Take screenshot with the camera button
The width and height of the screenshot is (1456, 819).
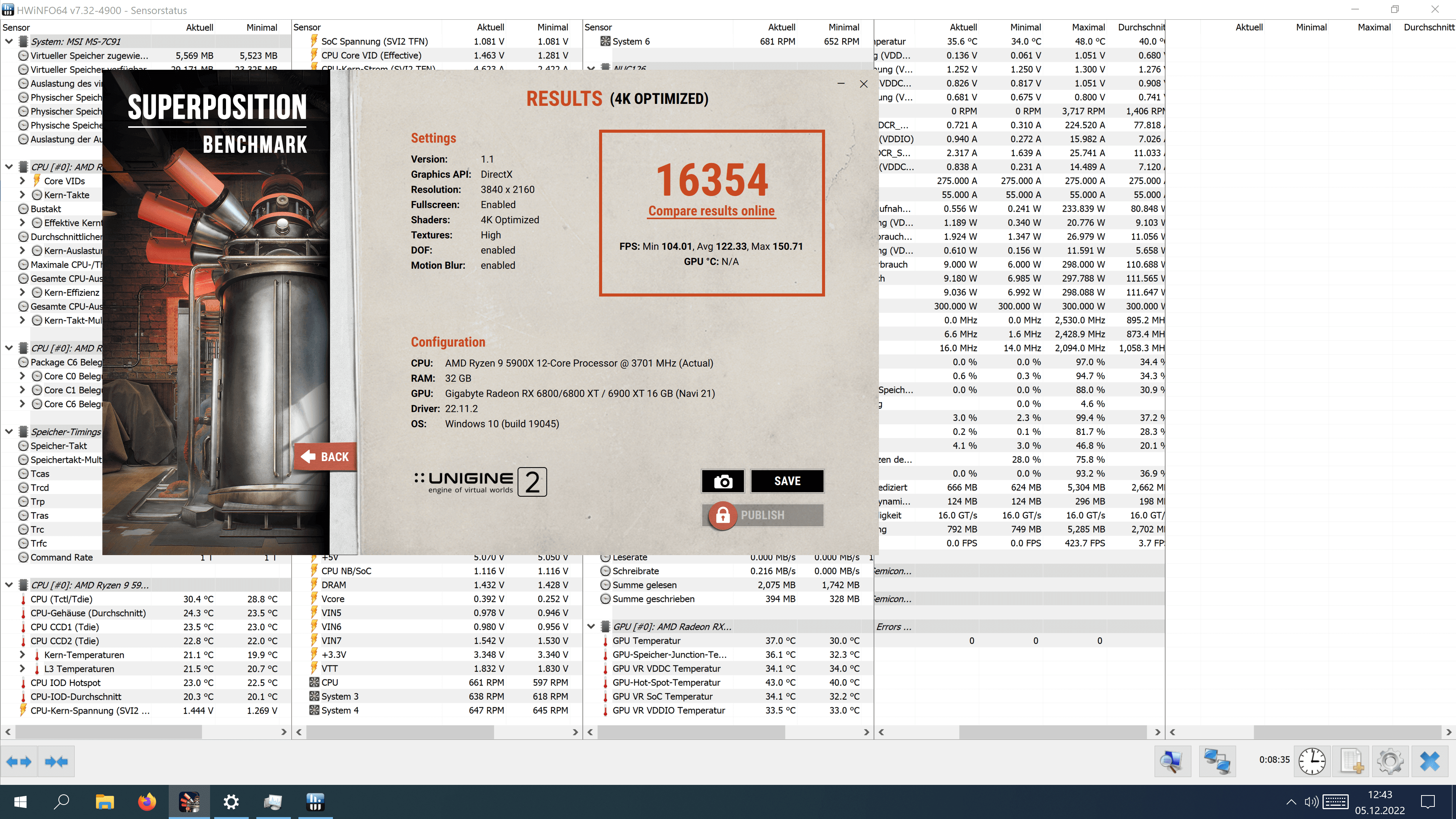(x=723, y=482)
